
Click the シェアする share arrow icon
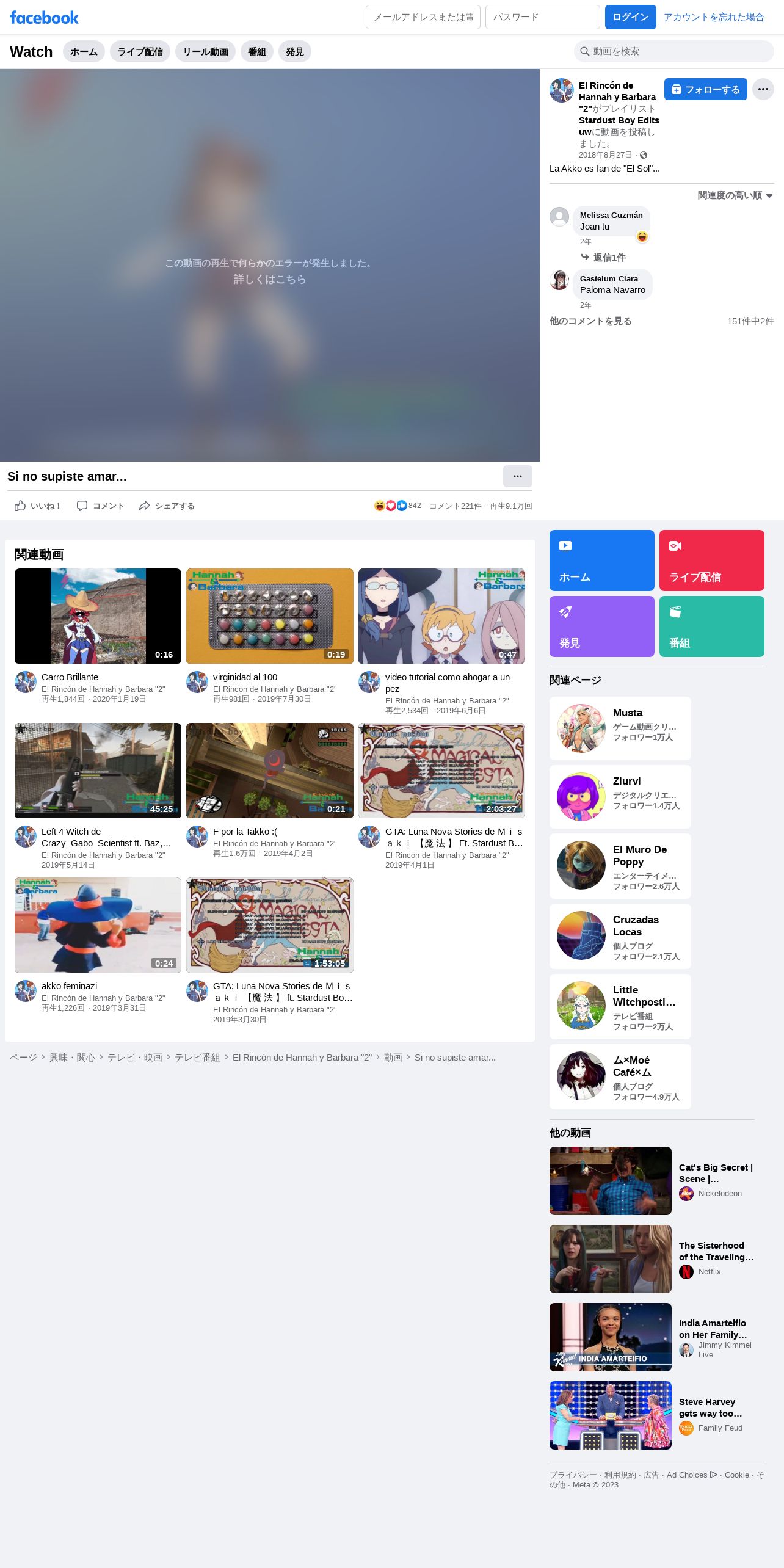tap(144, 506)
